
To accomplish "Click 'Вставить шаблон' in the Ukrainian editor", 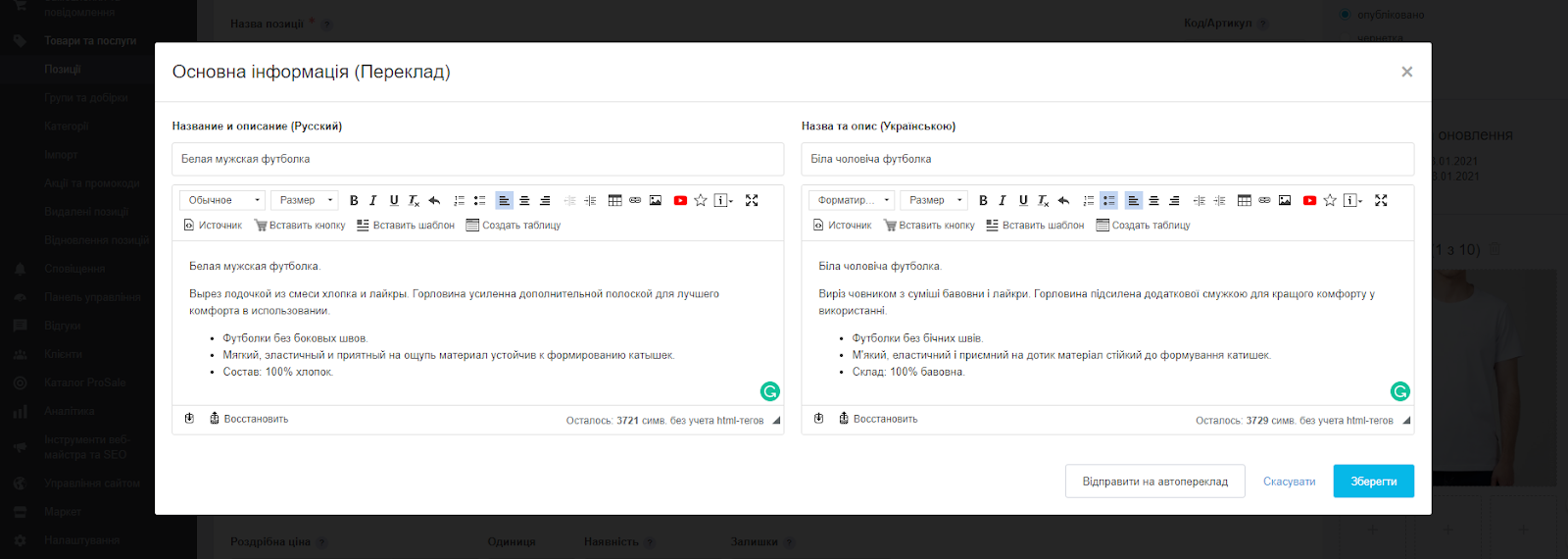I will (x=1035, y=226).
